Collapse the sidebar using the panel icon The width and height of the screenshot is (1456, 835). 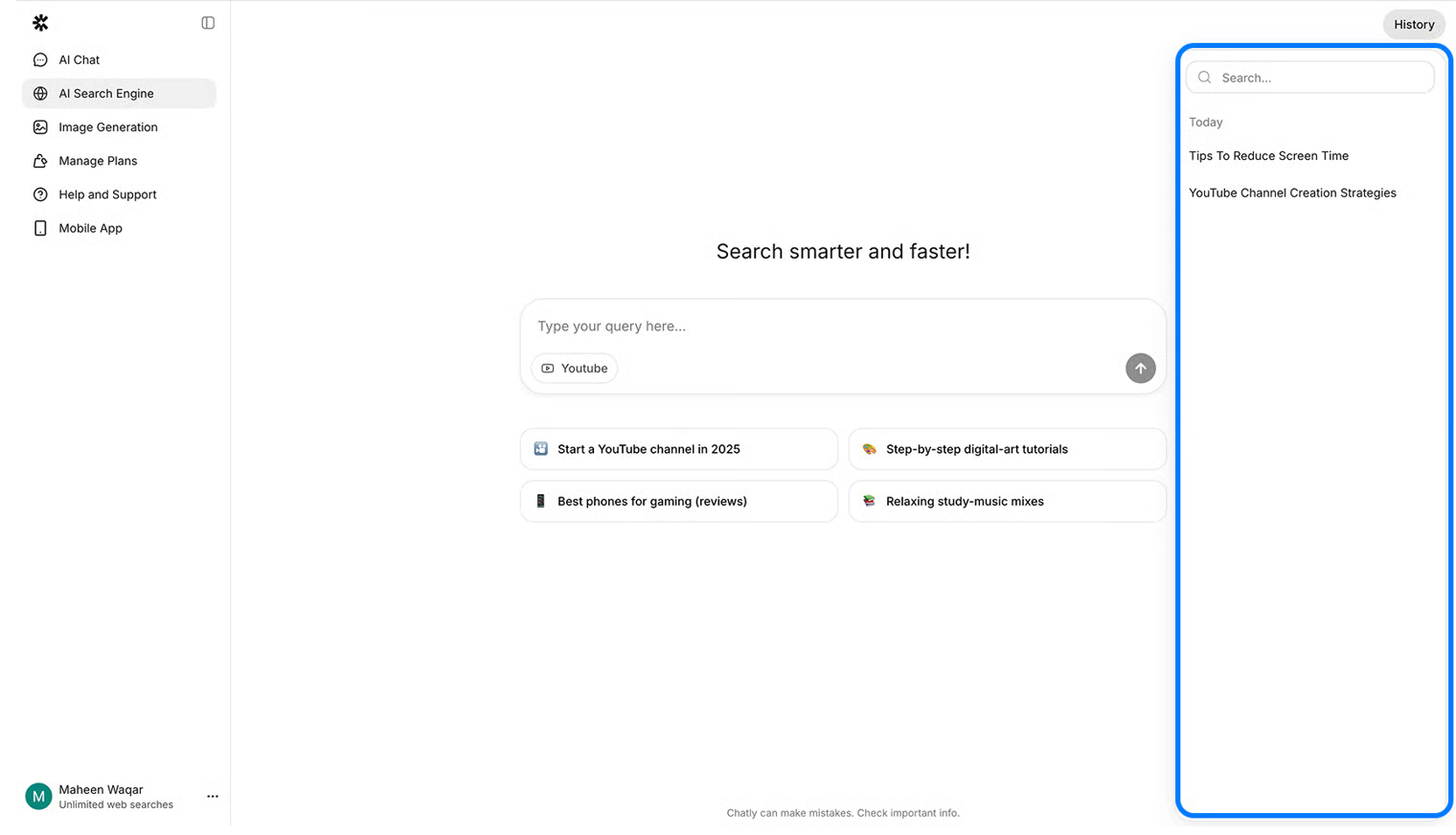[208, 23]
